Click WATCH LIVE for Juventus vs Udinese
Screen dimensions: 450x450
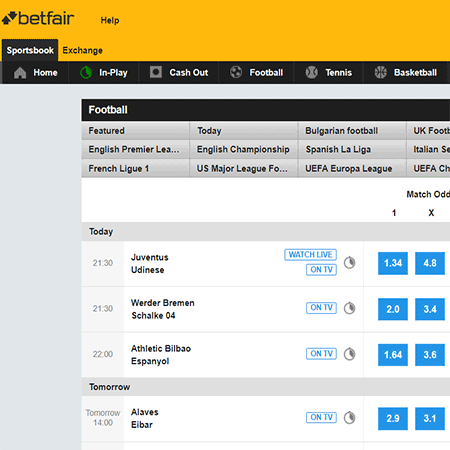click(310, 255)
